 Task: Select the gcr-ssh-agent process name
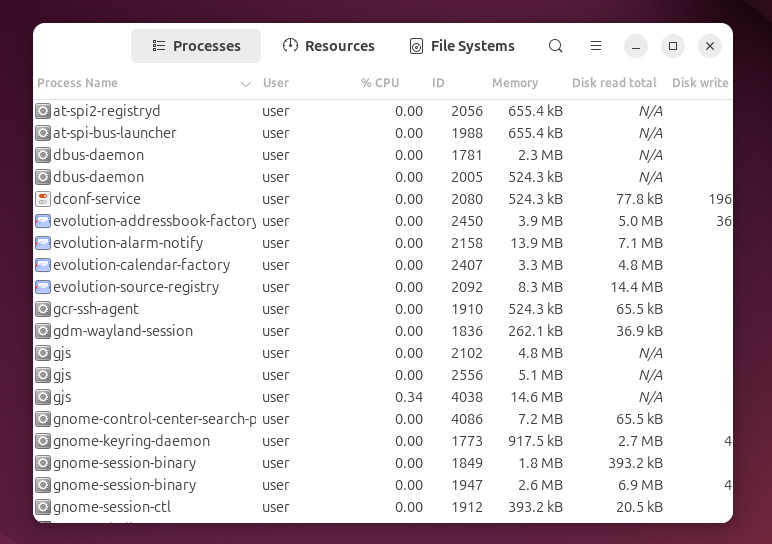(96, 309)
